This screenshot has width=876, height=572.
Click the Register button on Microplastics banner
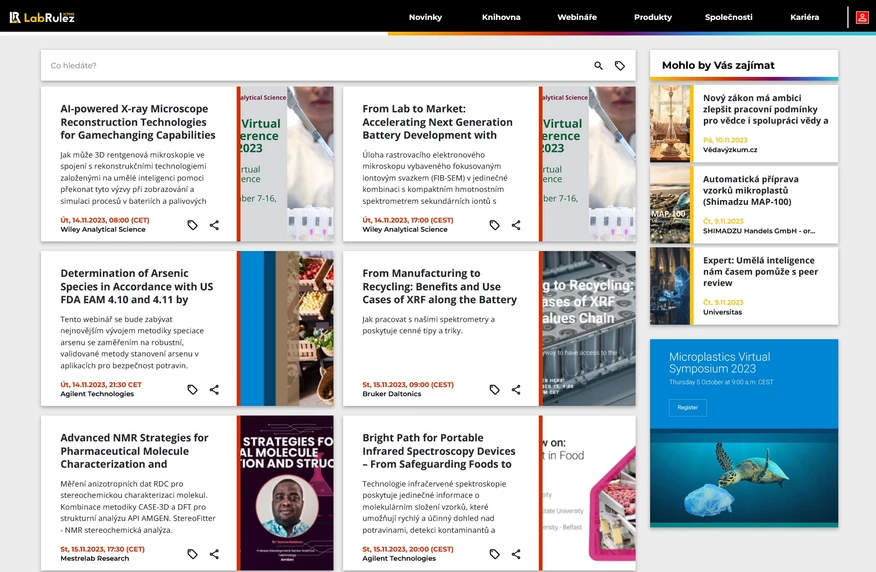(x=688, y=408)
